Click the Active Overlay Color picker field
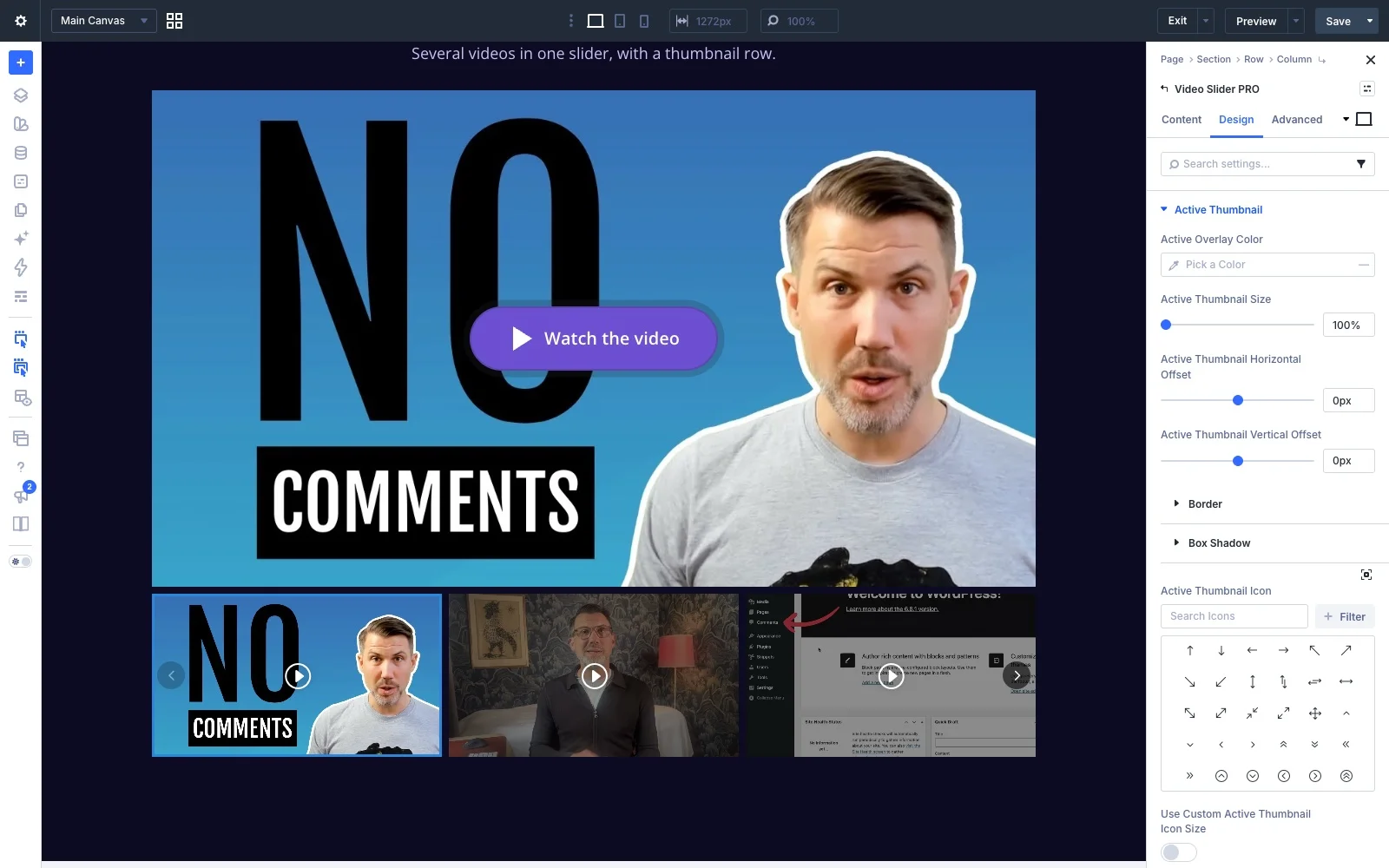The width and height of the screenshot is (1389, 868). tap(1267, 265)
